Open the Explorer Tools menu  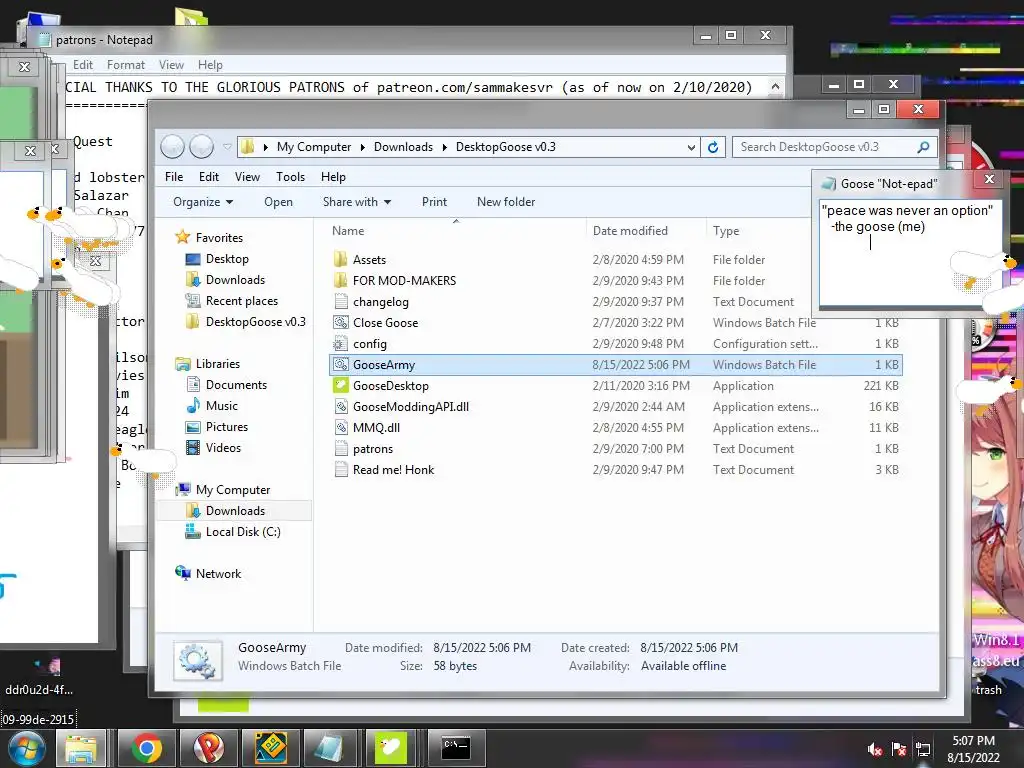point(291,177)
